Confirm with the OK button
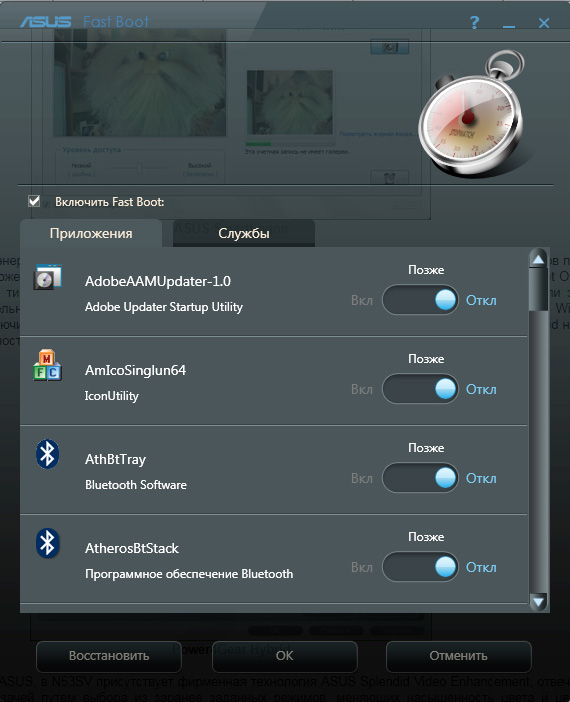Screen dimensions: 570x702 point(285,656)
